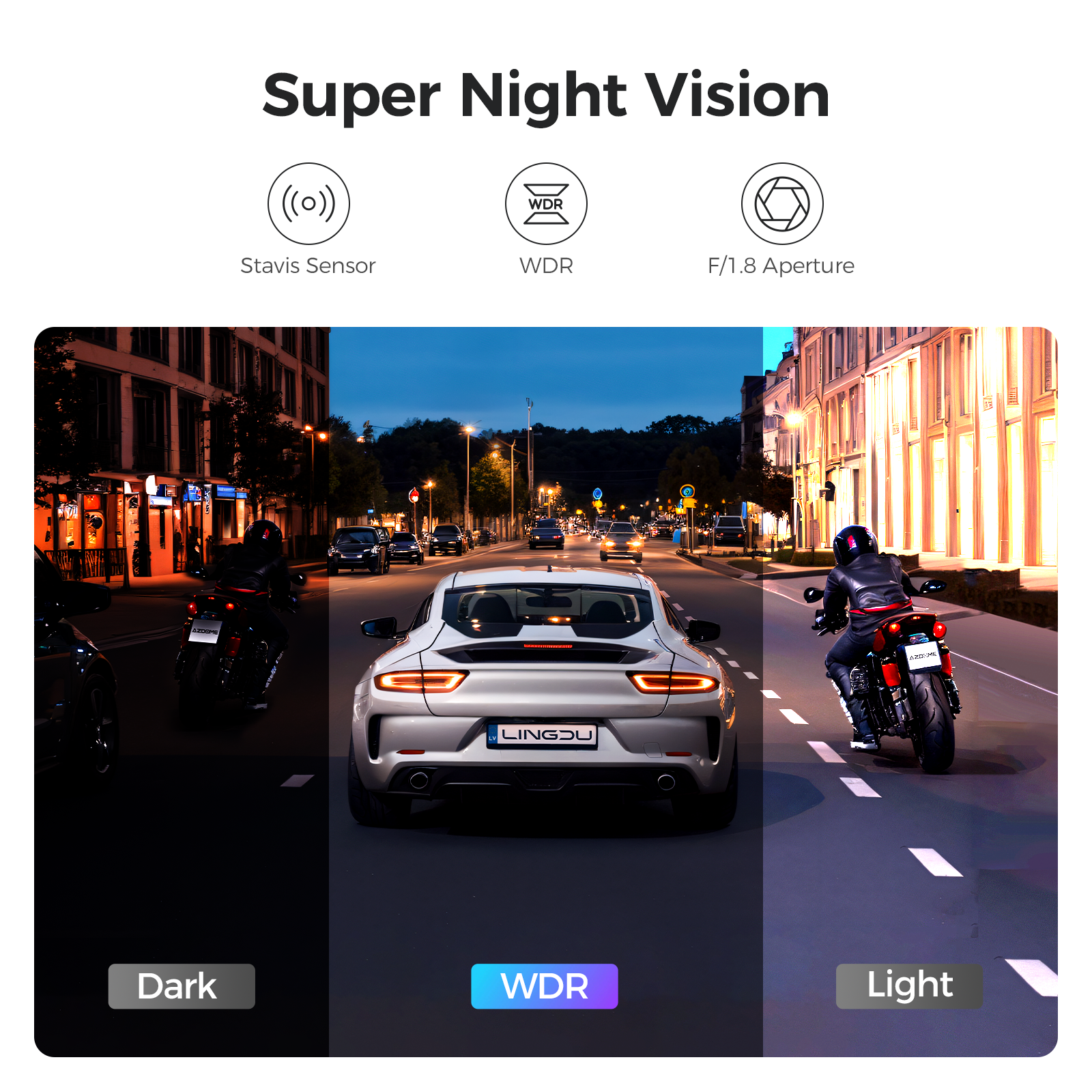Click the AZDOME plate on the bright motorcycle
1092x1092 pixels.
pos(923,657)
